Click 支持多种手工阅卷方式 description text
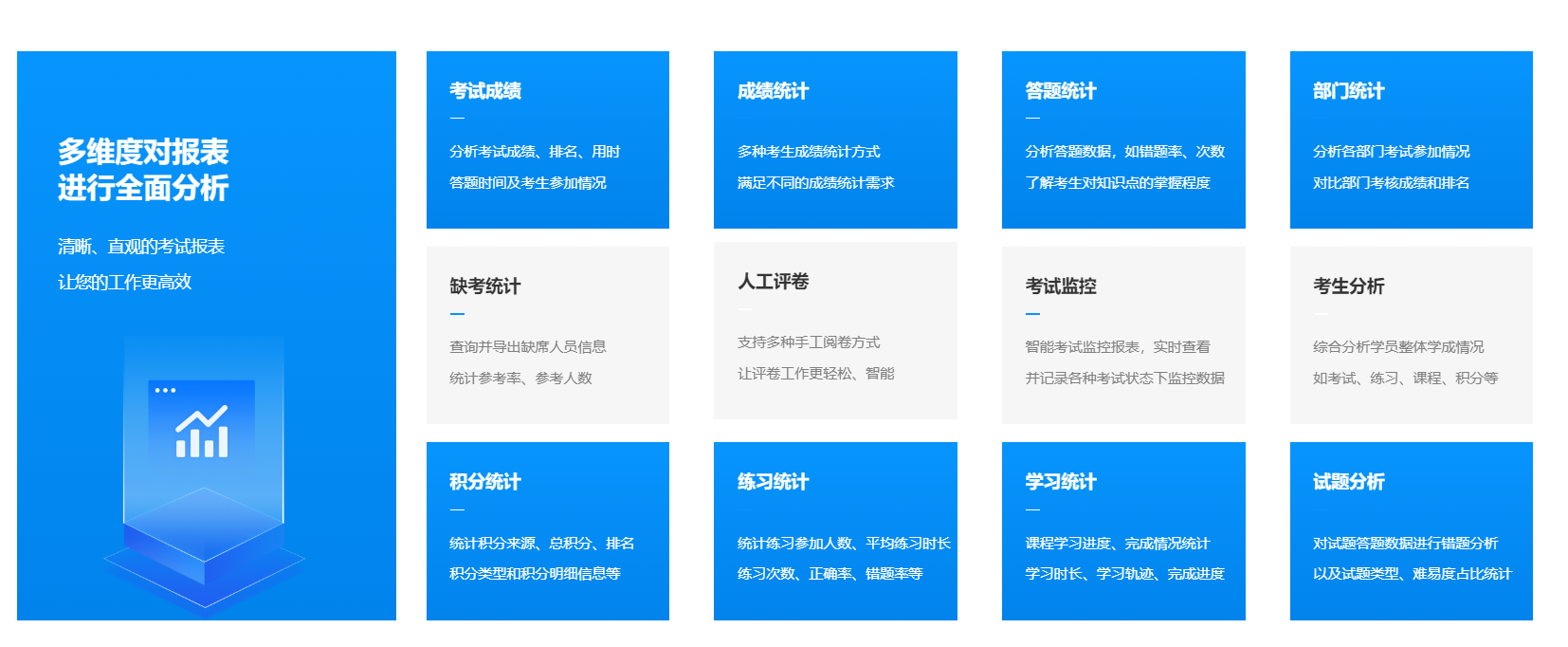 (808, 342)
